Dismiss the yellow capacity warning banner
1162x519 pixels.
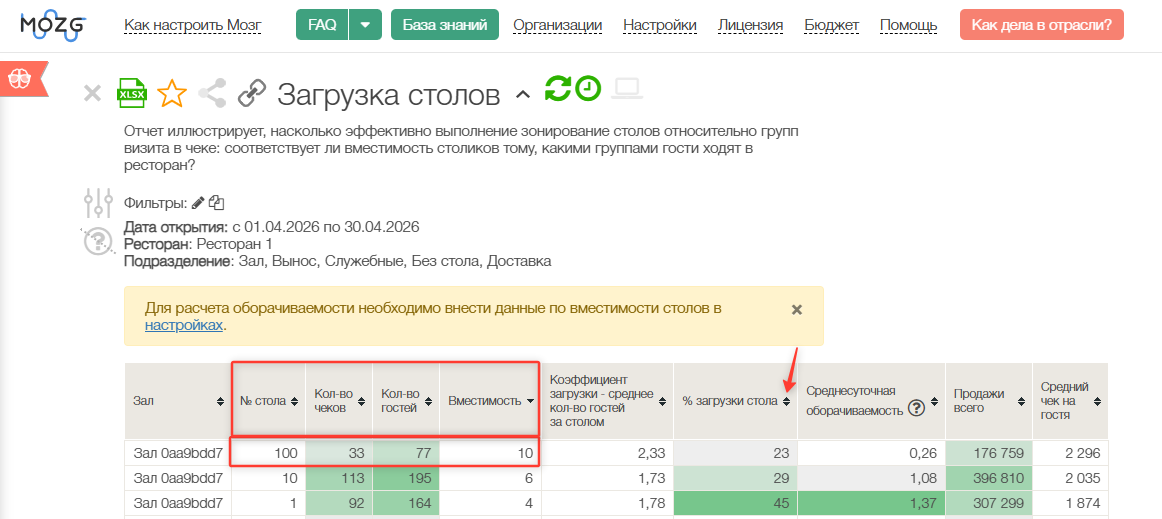click(797, 310)
